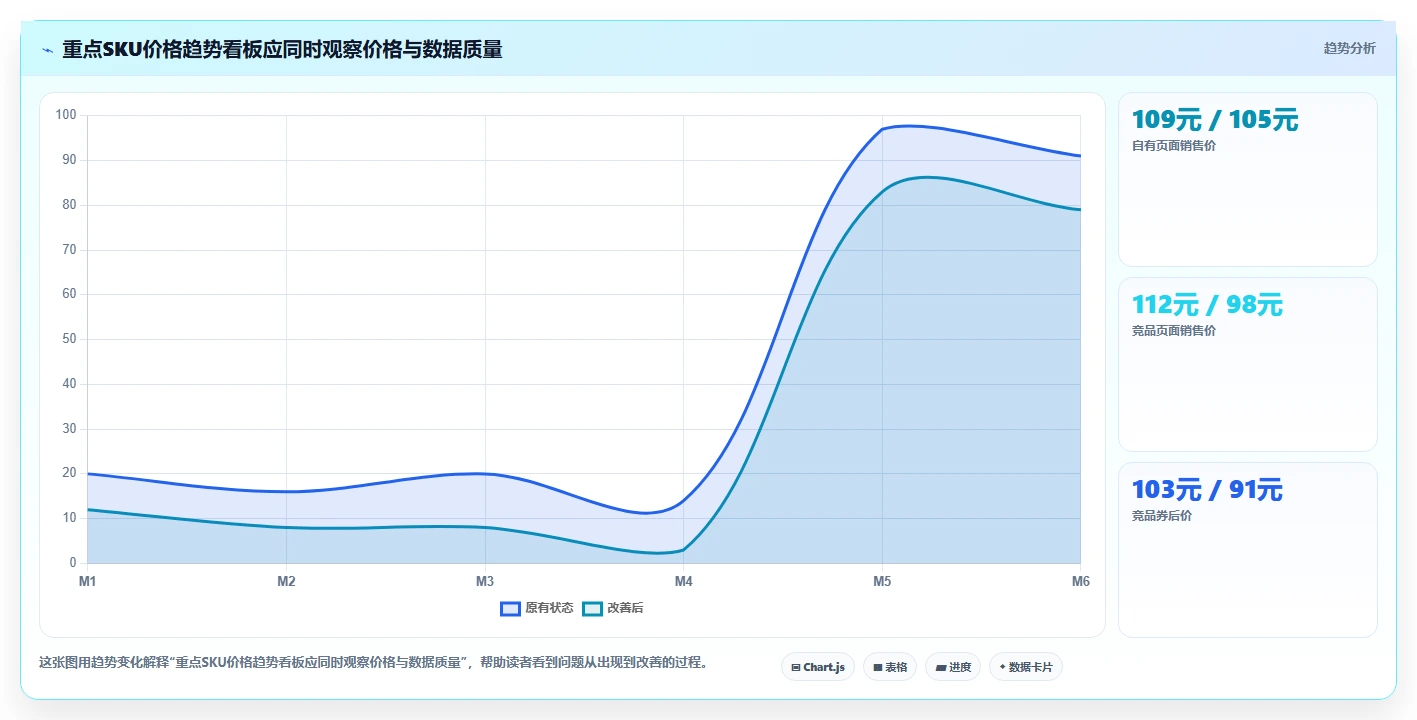Click the 0 y-axis tick label
Viewport: 1417px width, 720px height.
(x=73, y=563)
